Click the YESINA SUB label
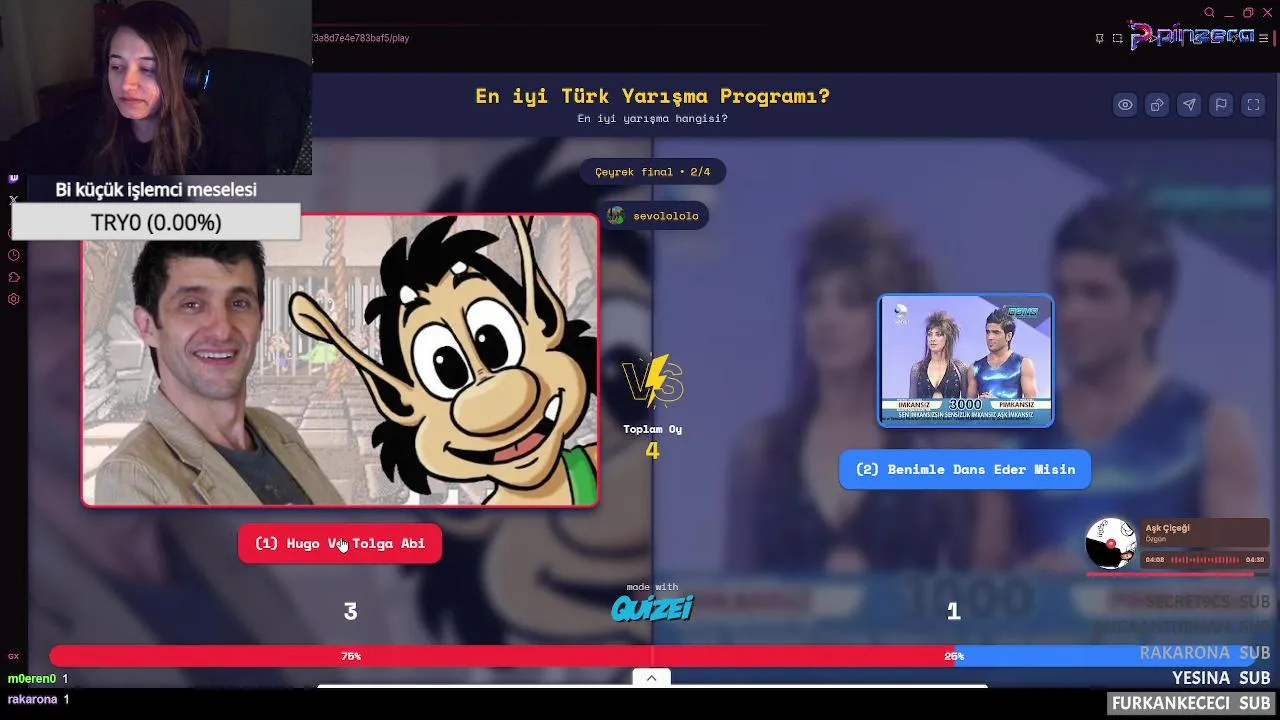Viewport: 1280px width, 720px height. pyautogui.click(x=1221, y=678)
